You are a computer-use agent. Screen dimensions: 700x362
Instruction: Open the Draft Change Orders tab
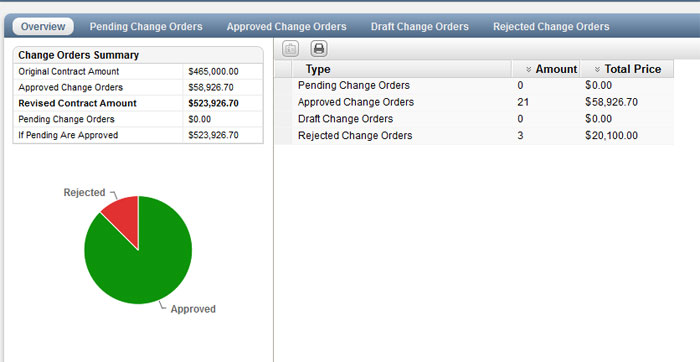coord(420,27)
